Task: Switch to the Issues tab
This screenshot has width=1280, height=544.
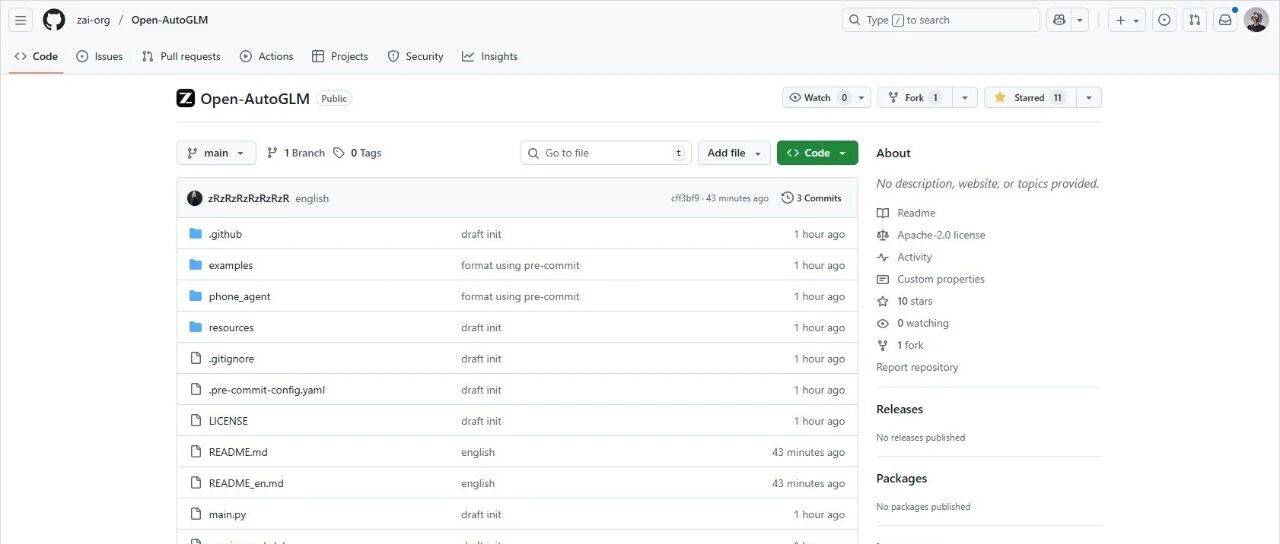Action: point(99,56)
